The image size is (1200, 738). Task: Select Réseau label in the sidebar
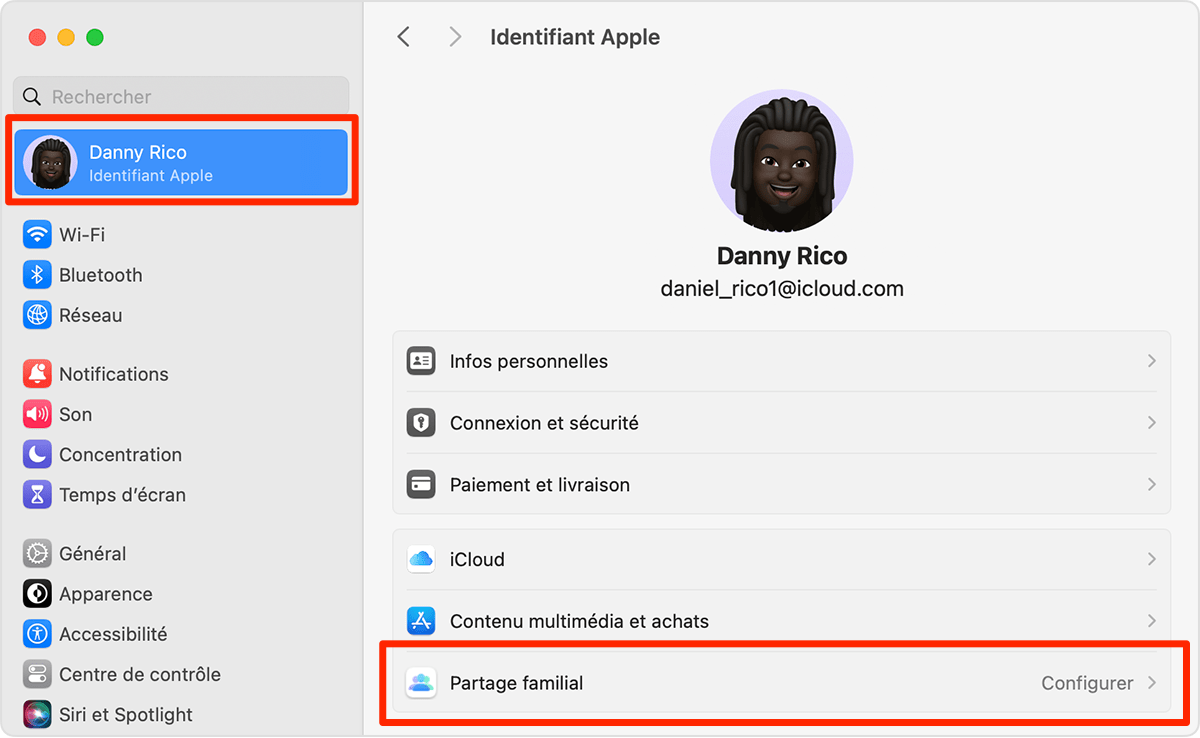pos(91,315)
